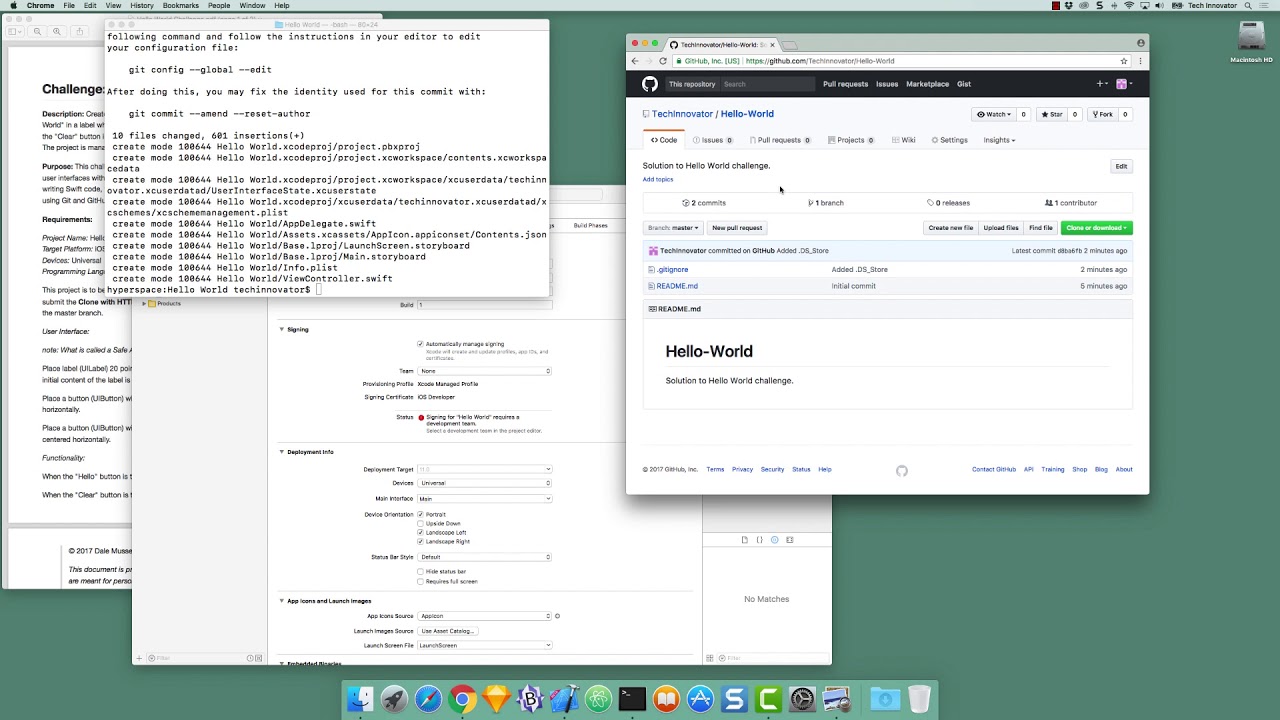This screenshot has width=1280, height=720.
Task: Open Preview app from the Dock
Action: [x=836, y=699]
